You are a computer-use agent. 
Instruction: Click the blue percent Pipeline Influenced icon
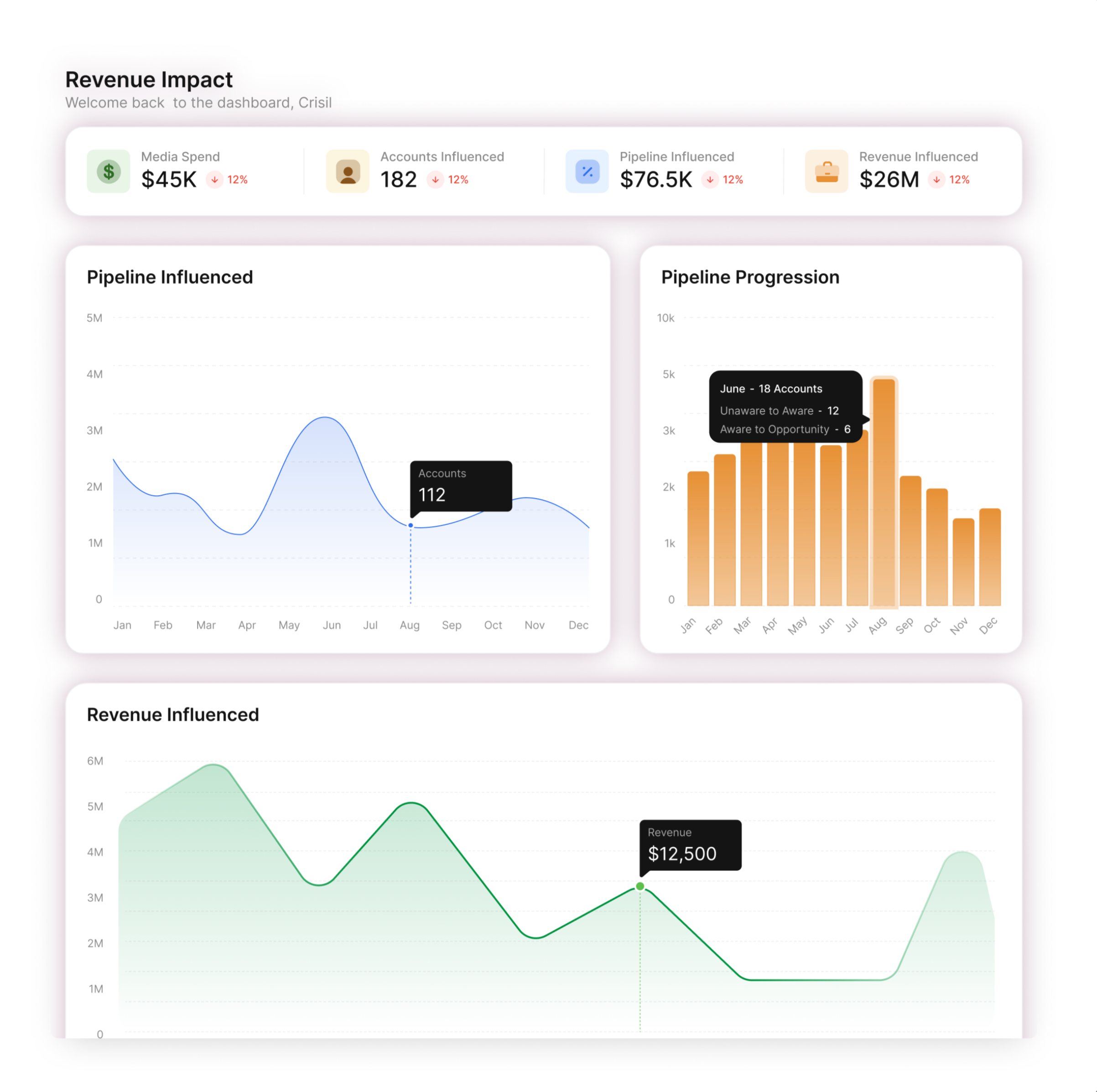(x=587, y=171)
